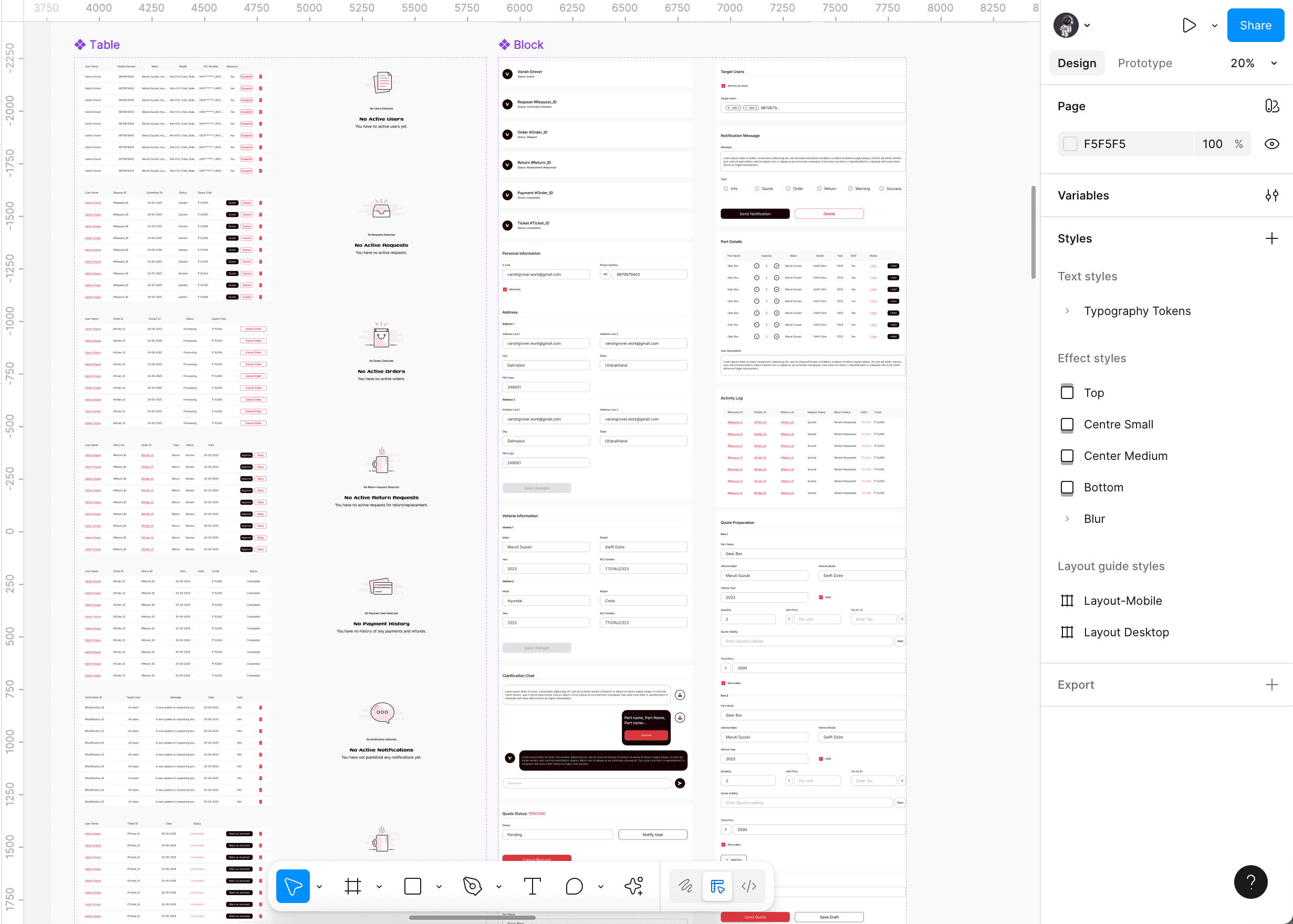1293x924 pixels.
Task: Expand the Blur effect styles group
Action: point(1067,518)
